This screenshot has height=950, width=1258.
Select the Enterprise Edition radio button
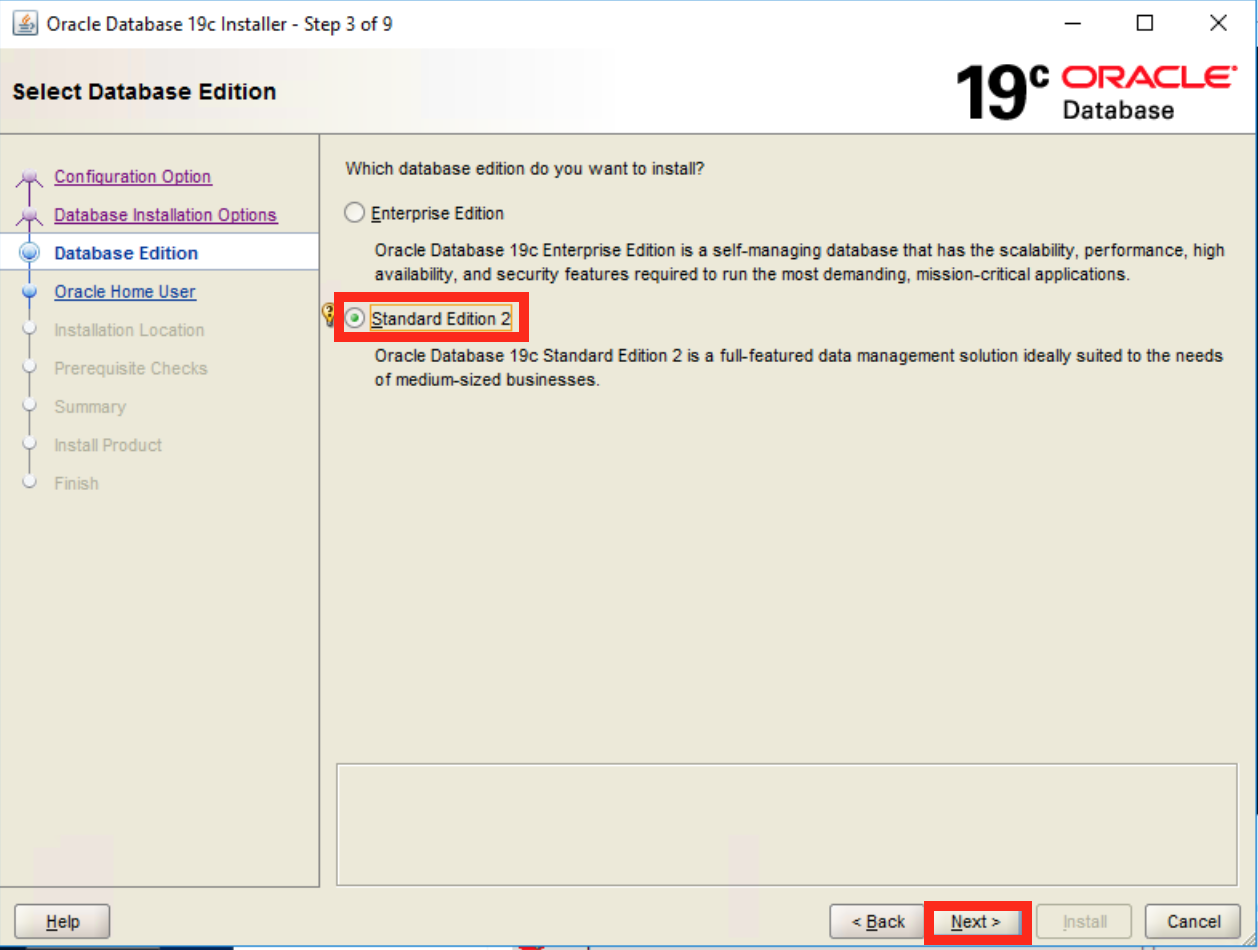click(354, 213)
